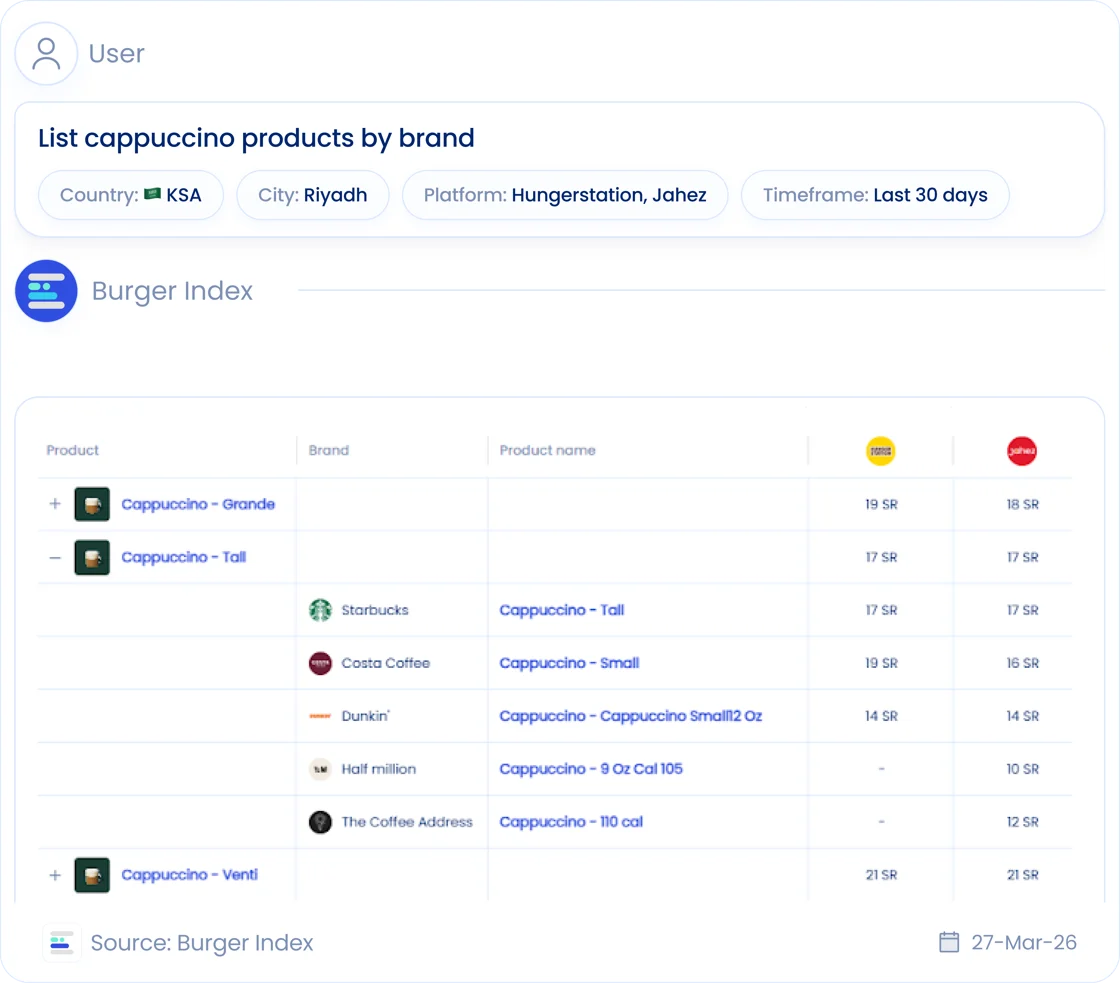Open Cappuccino - Cappuccino Small12 Oz link
The width and height of the screenshot is (1120, 983).
tap(631, 716)
